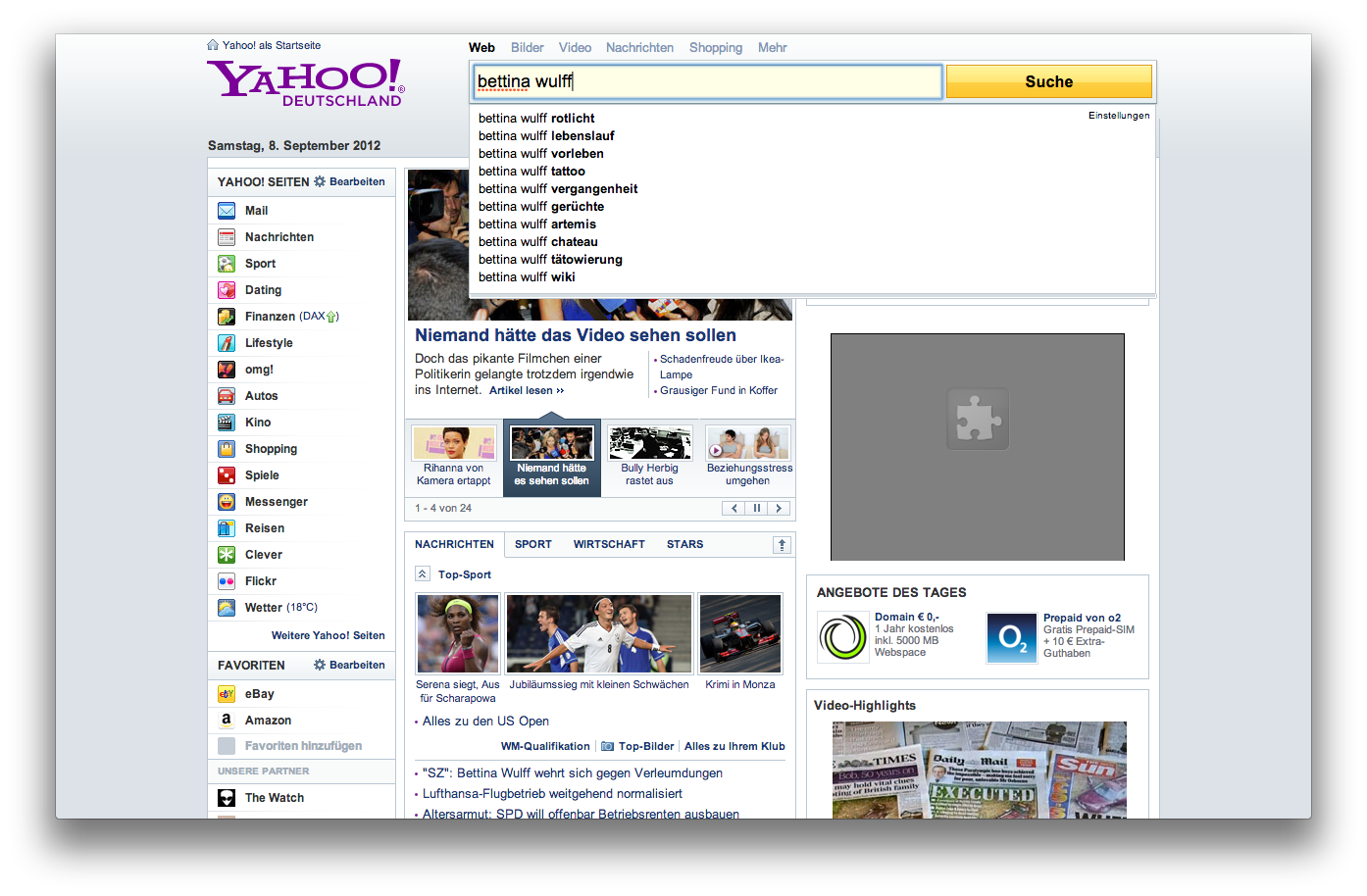The image size is (1367, 896).
Task: Click the Wetter weather icon
Action: pos(227,608)
